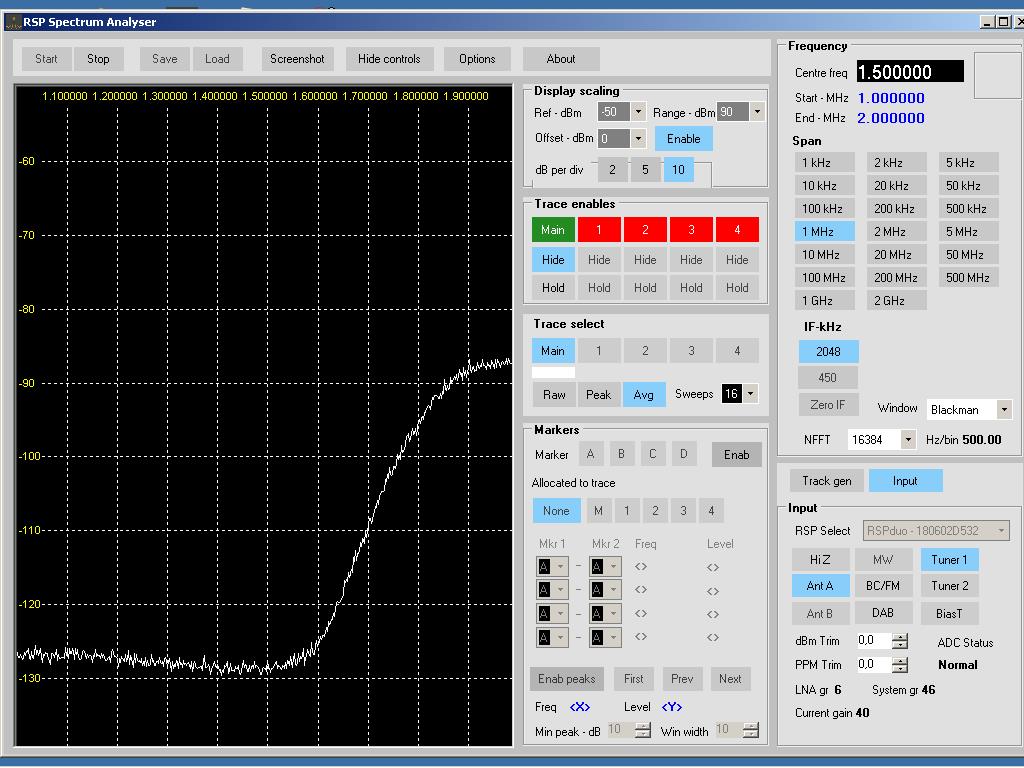1024x768 pixels.
Task: Enable the display offset
Action: (x=684, y=138)
